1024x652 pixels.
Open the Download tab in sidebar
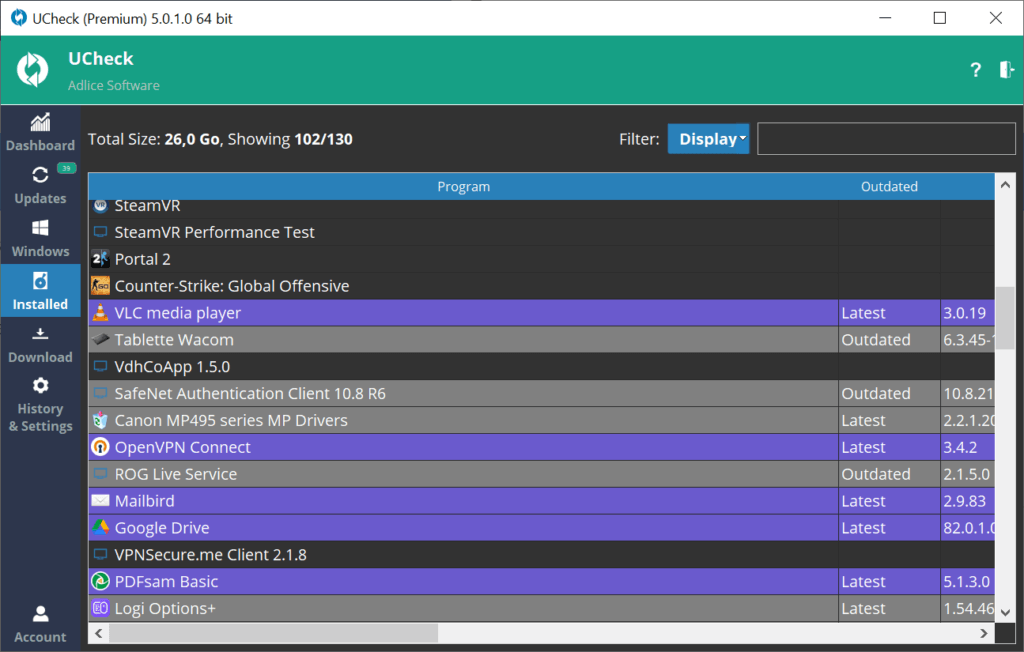tap(40, 345)
